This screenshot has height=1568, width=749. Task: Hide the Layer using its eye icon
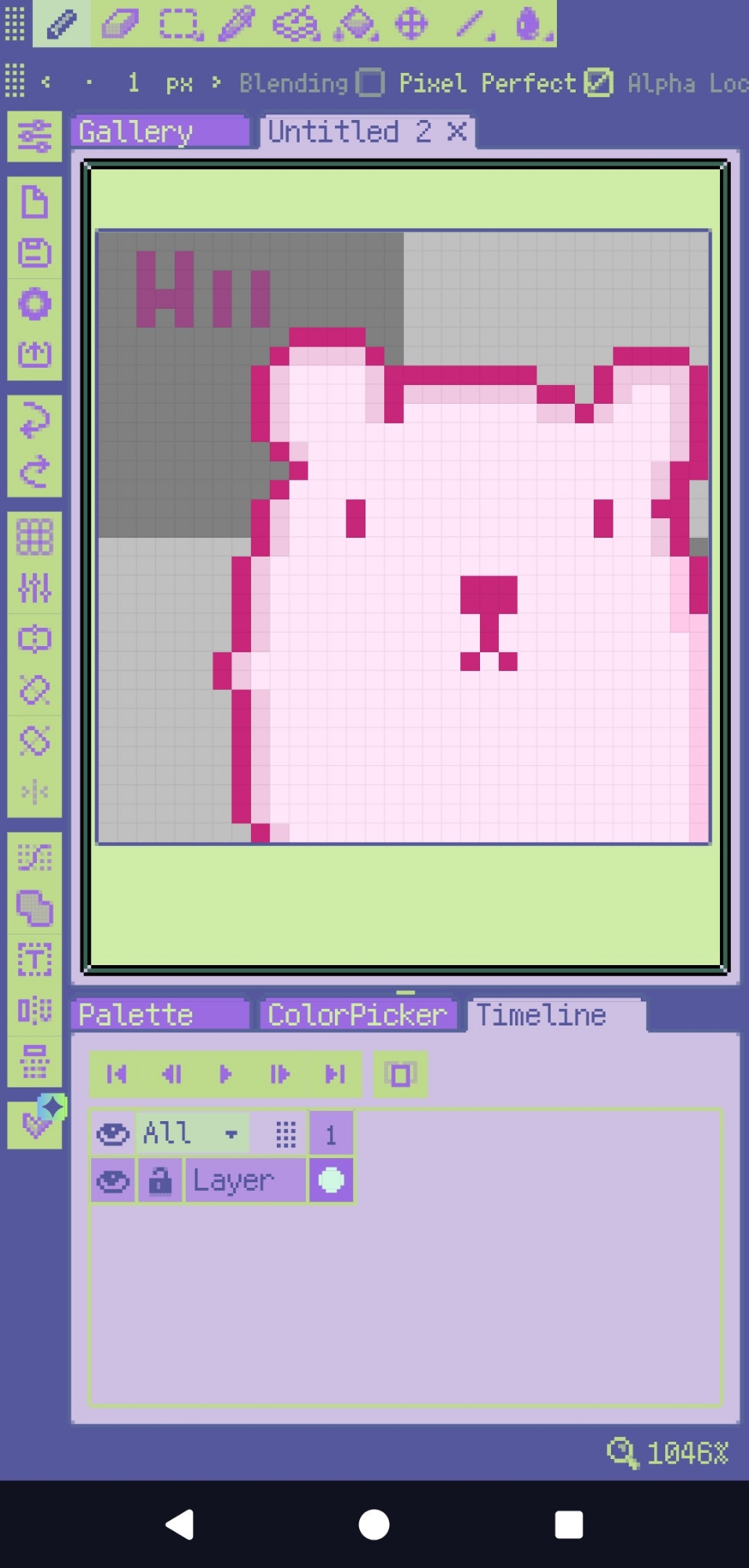click(113, 1181)
